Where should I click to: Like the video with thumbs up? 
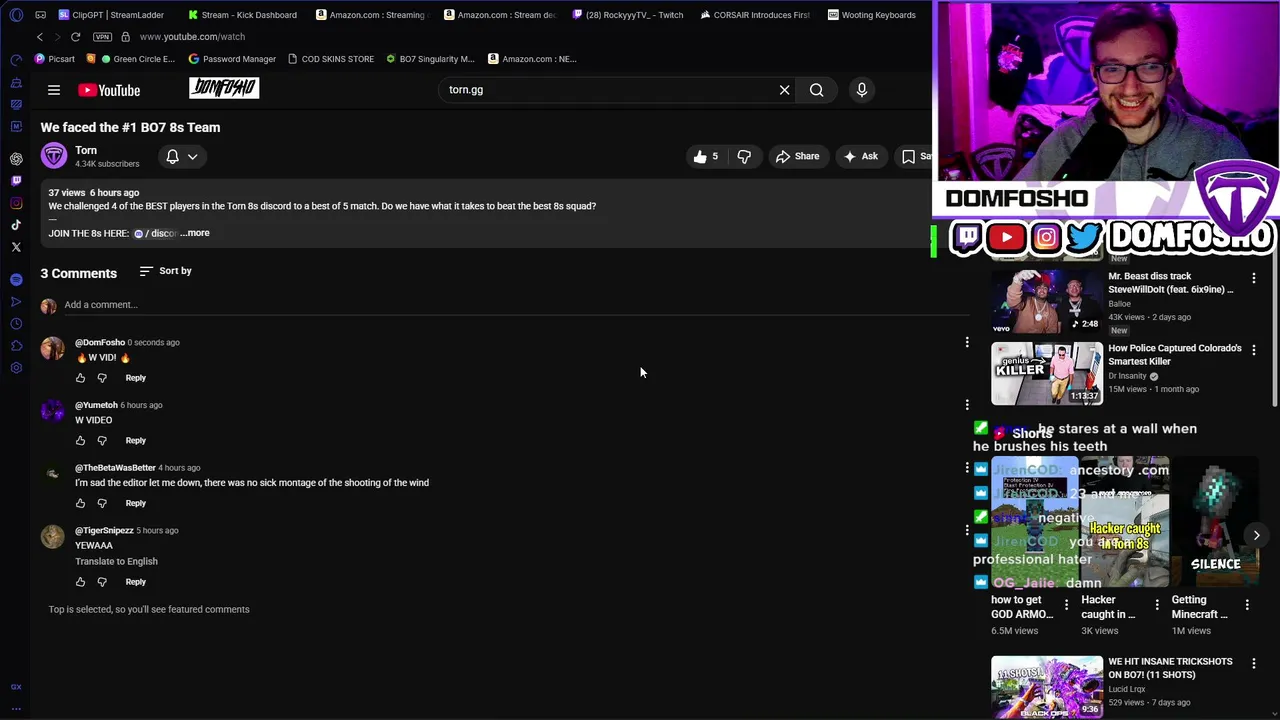pyautogui.click(x=706, y=156)
